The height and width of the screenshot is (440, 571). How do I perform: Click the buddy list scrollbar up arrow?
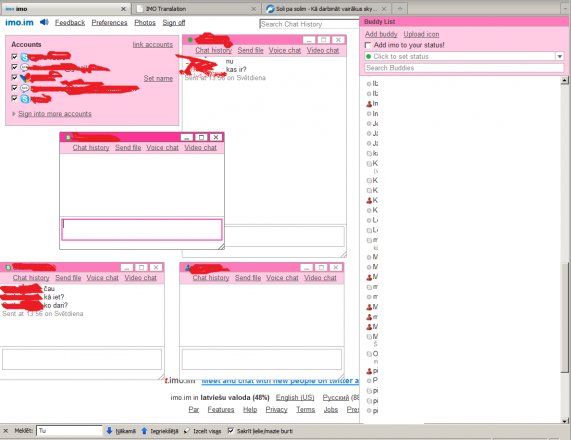coord(564,80)
